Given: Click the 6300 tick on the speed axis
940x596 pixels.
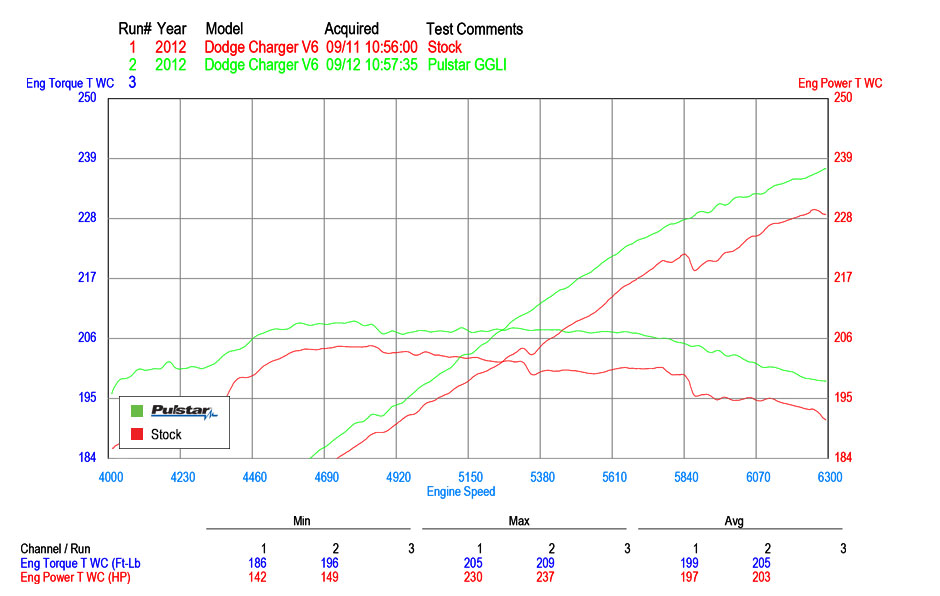Looking at the screenshot, I should (x=829, y=477).
